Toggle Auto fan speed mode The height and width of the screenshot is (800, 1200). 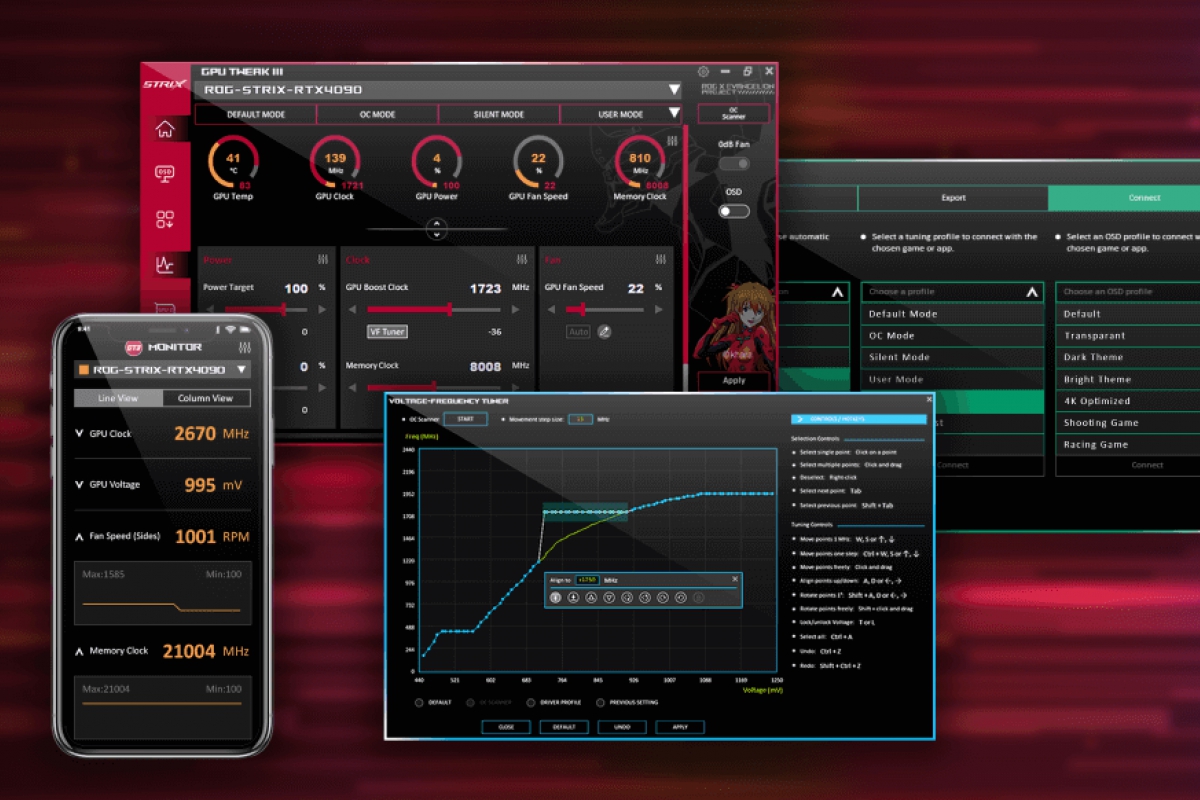coord(578,331)
